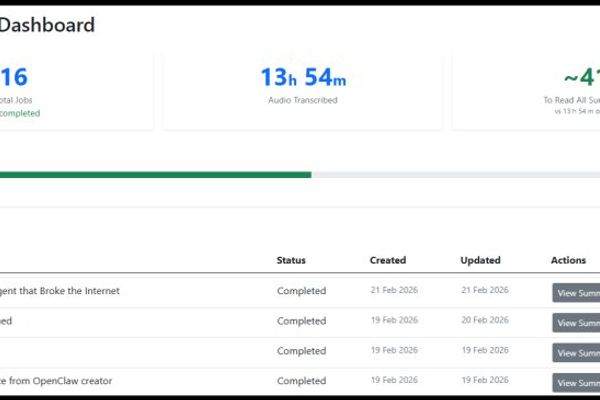Click the total jobs count '16'
The width and height of the screenshot is (600, 400).
click(14, 77)
